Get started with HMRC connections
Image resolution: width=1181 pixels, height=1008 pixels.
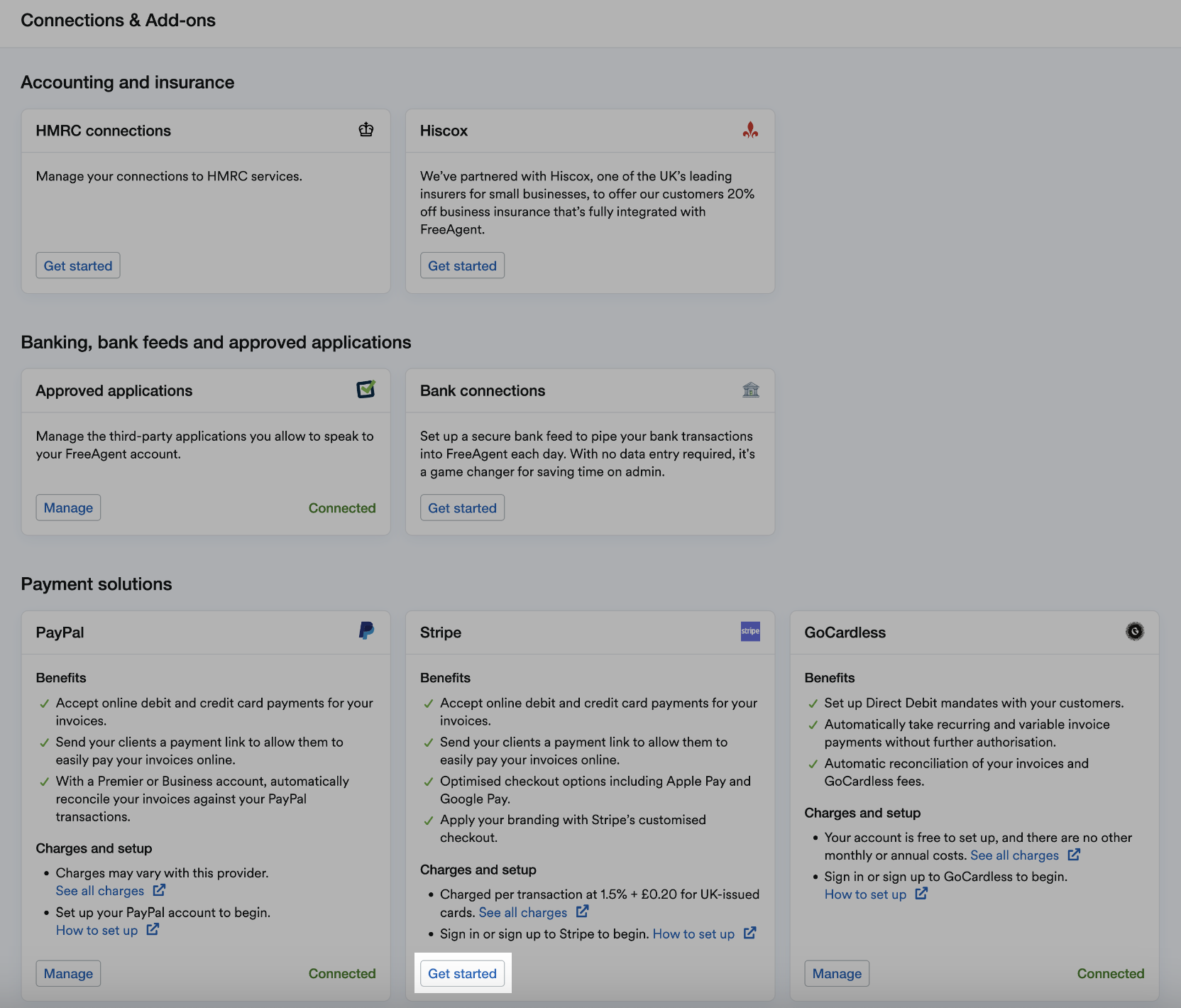click(x=78, y=265)
